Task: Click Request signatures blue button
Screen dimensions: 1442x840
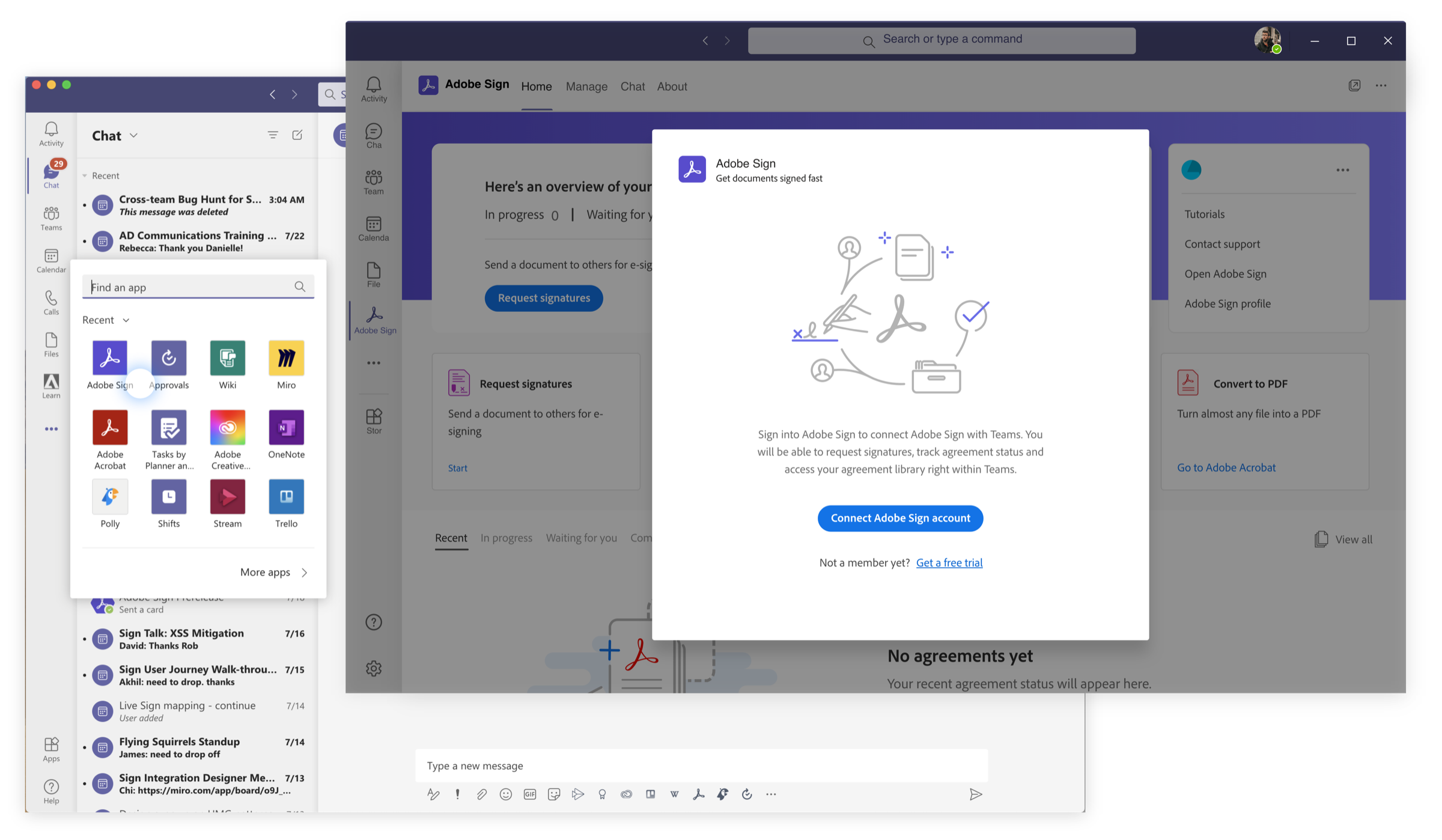Action: click(544, 298)
